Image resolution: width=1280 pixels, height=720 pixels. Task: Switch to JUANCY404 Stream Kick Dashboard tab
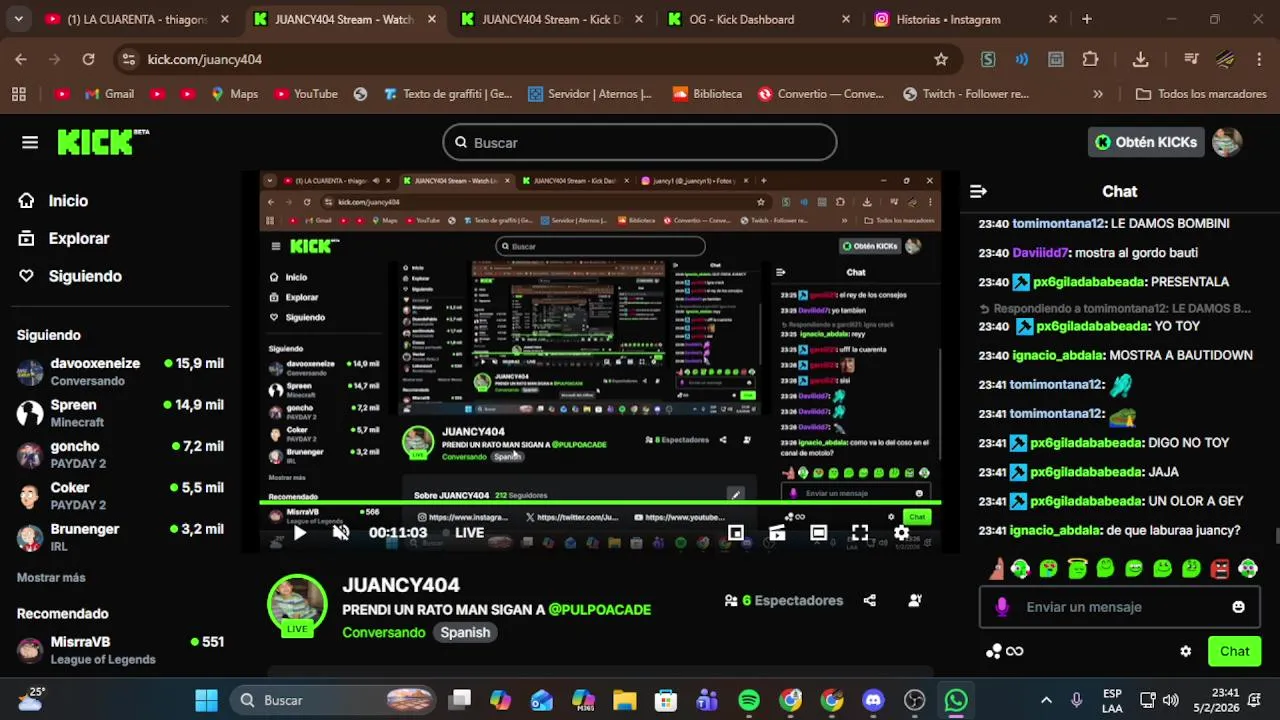[550, 19]
